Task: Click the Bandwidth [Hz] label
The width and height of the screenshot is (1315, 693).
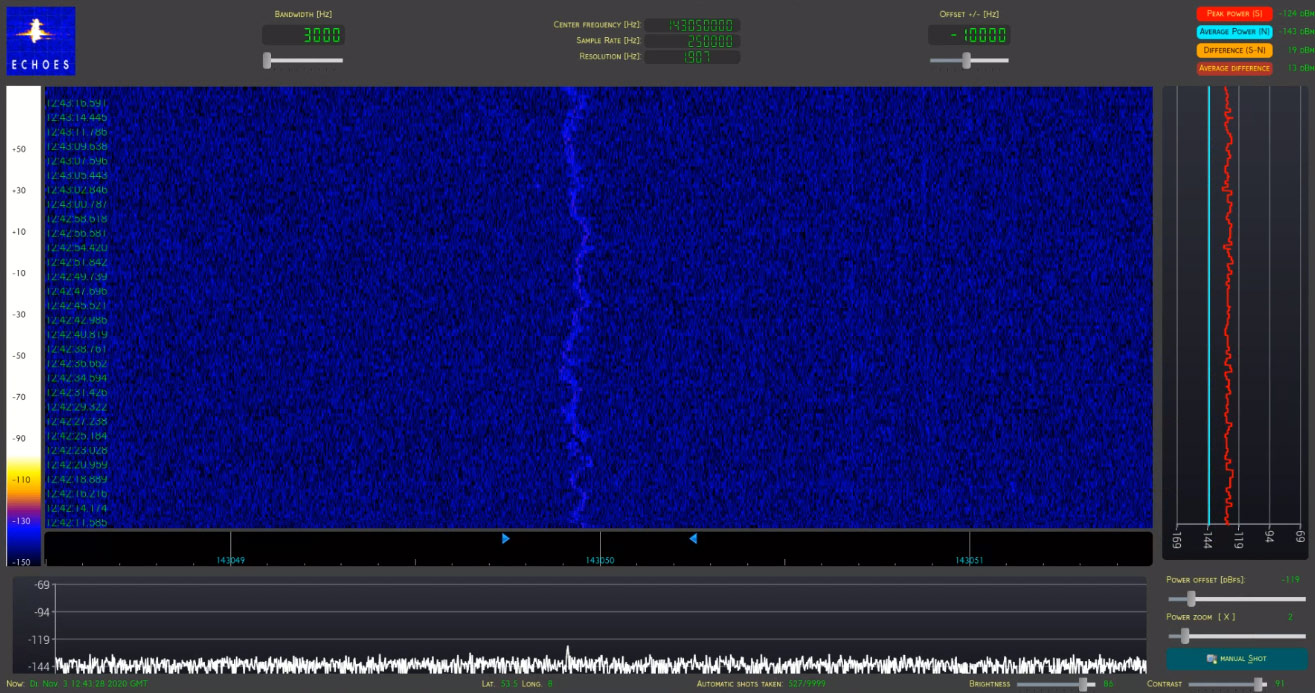Action: (x=303, y=14)
